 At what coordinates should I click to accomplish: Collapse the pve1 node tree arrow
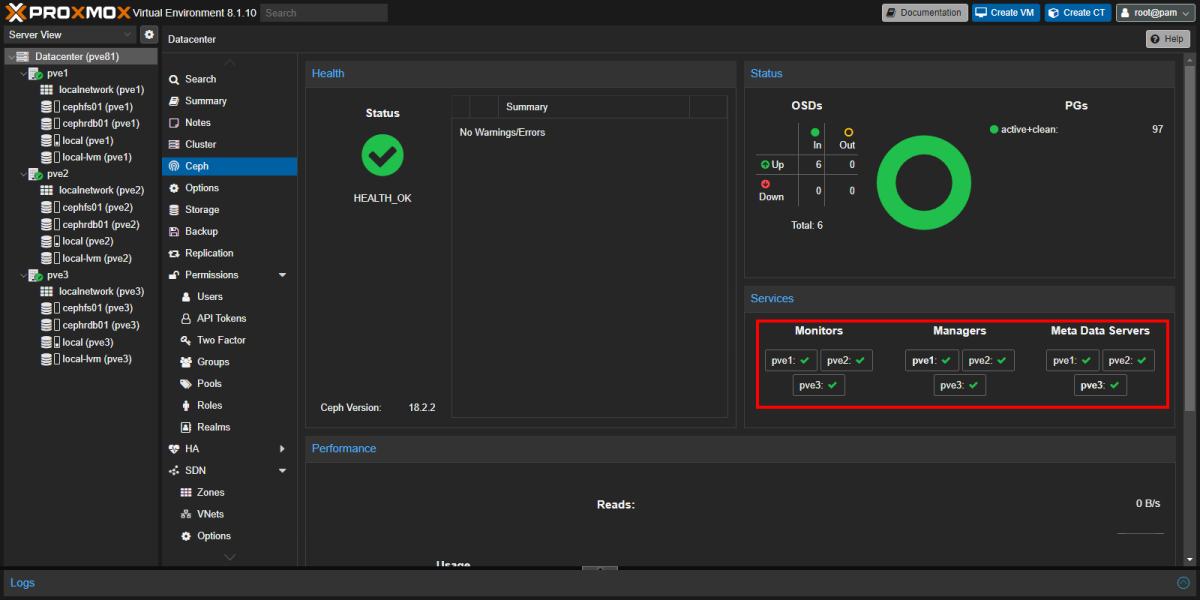[23, 74]
